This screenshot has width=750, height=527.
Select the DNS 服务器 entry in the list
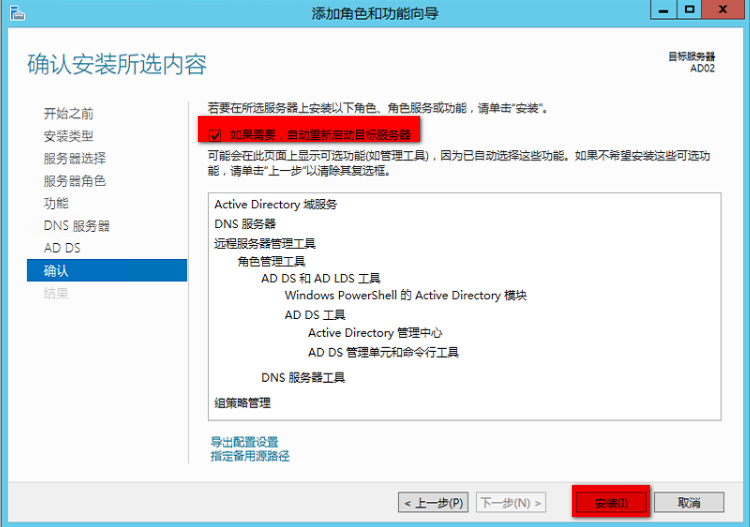point(245,224)
